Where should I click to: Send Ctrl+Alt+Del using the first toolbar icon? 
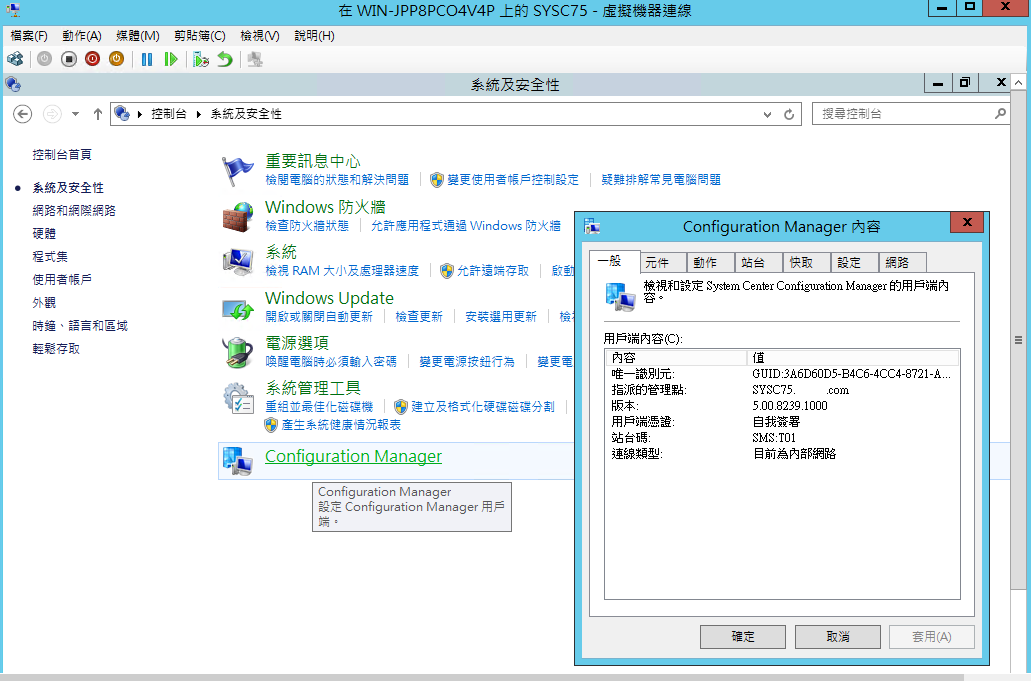pyautogui.click(x=15, y=59)
